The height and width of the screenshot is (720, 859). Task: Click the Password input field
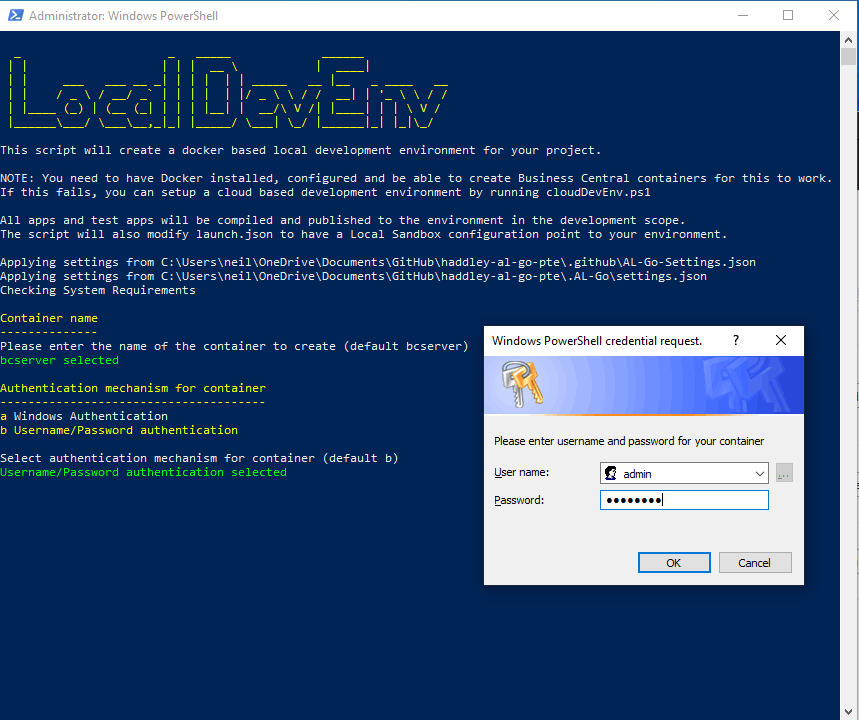(684, 500)
